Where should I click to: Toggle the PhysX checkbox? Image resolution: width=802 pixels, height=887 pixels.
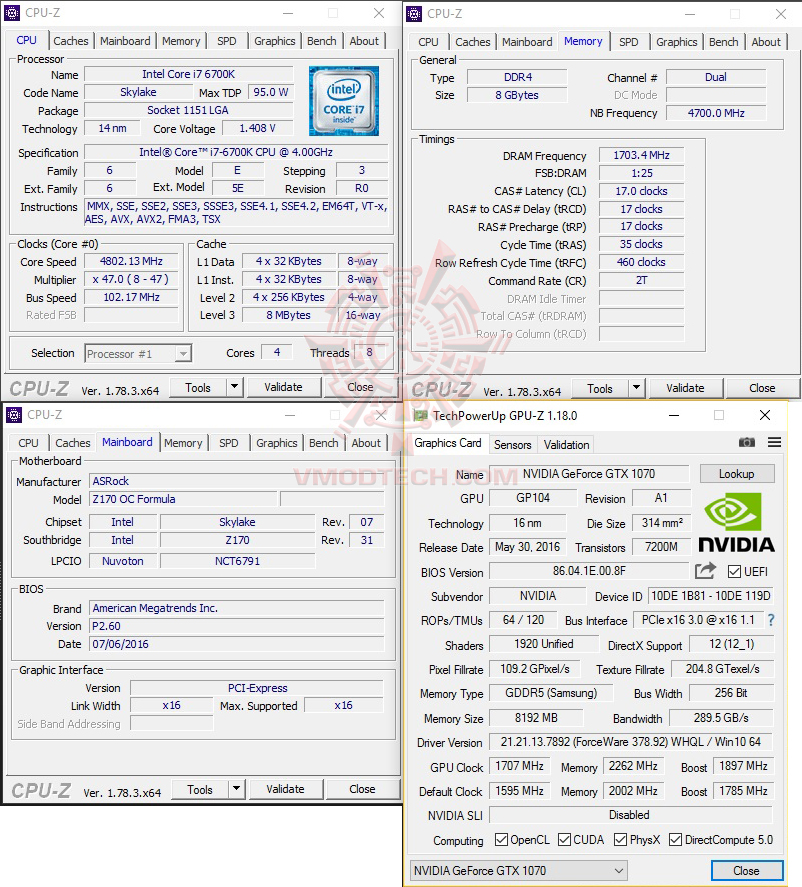pos(620,839)
